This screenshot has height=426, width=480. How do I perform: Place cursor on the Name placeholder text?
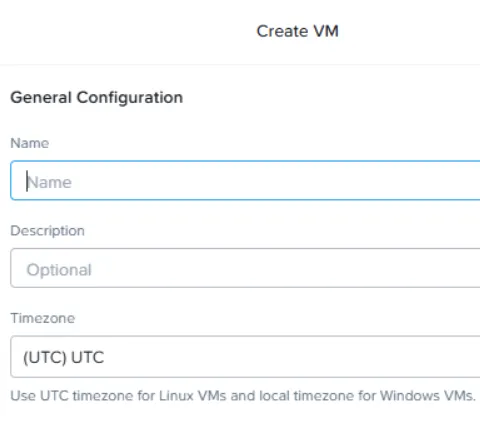tap(49, 182)
